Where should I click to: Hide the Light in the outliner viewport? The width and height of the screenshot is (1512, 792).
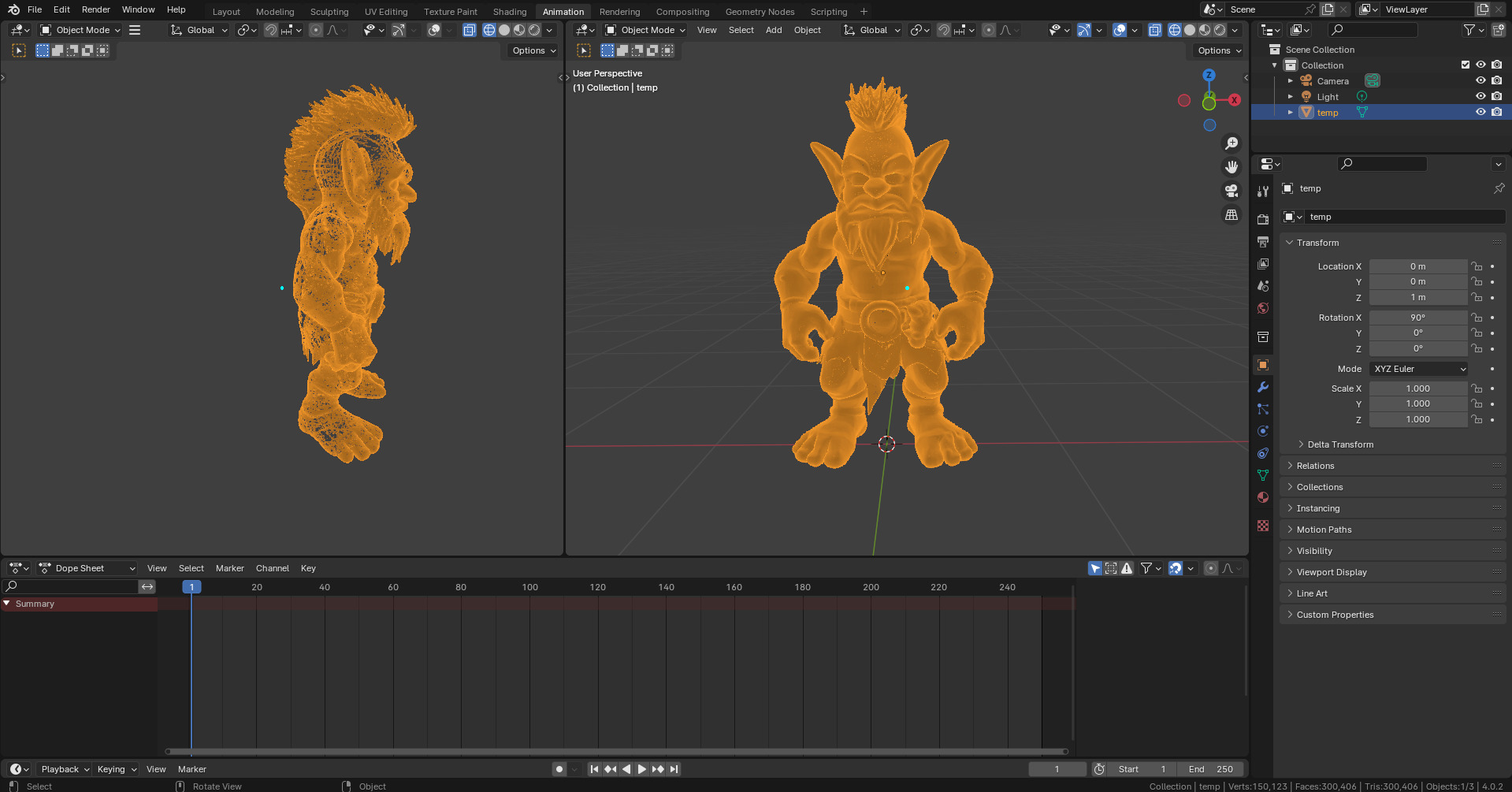click(1480, 96)
